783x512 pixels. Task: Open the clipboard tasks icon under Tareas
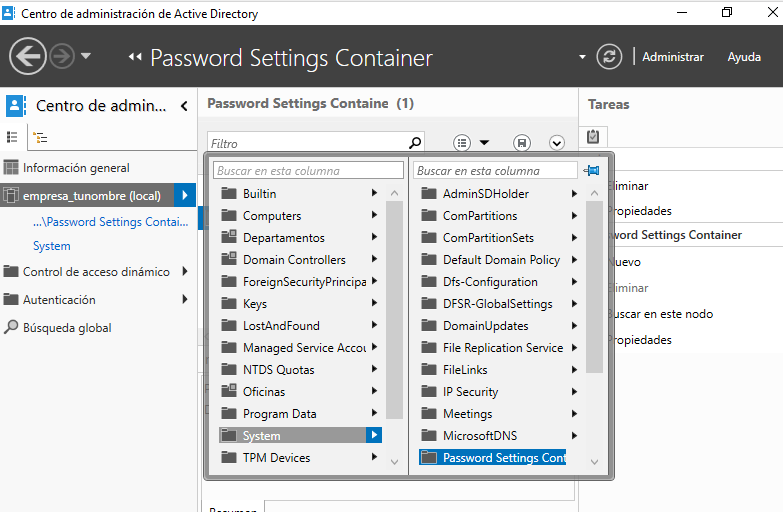593,136
